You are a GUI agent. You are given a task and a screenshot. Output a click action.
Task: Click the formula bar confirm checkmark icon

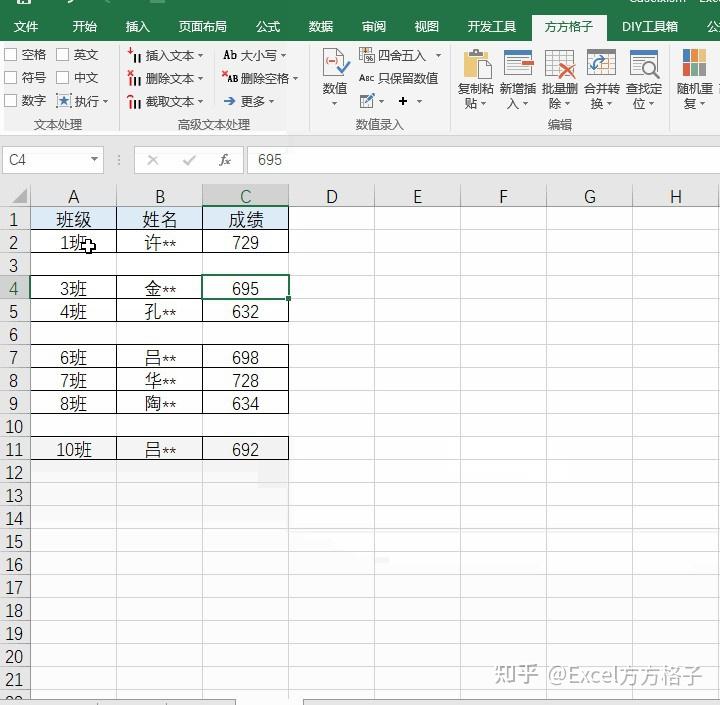tap(189, 160)
